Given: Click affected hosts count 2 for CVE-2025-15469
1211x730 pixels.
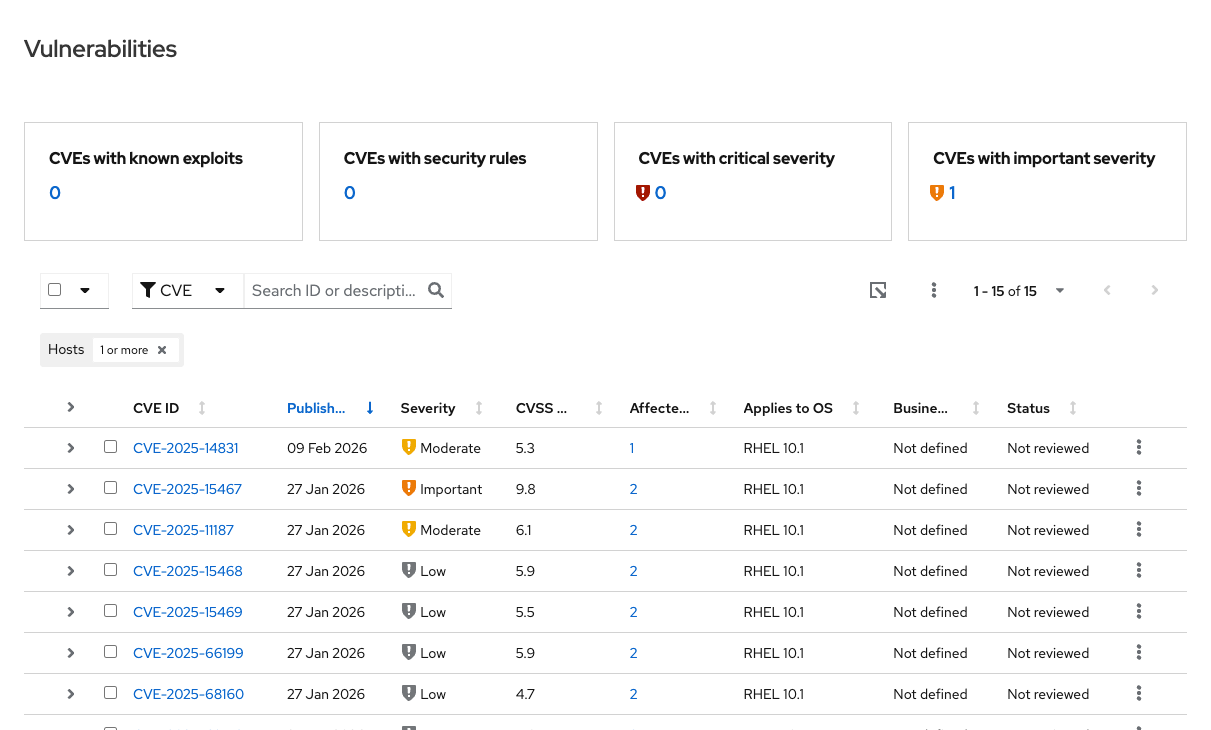Looking at the screenshot, I should (634, 612).
